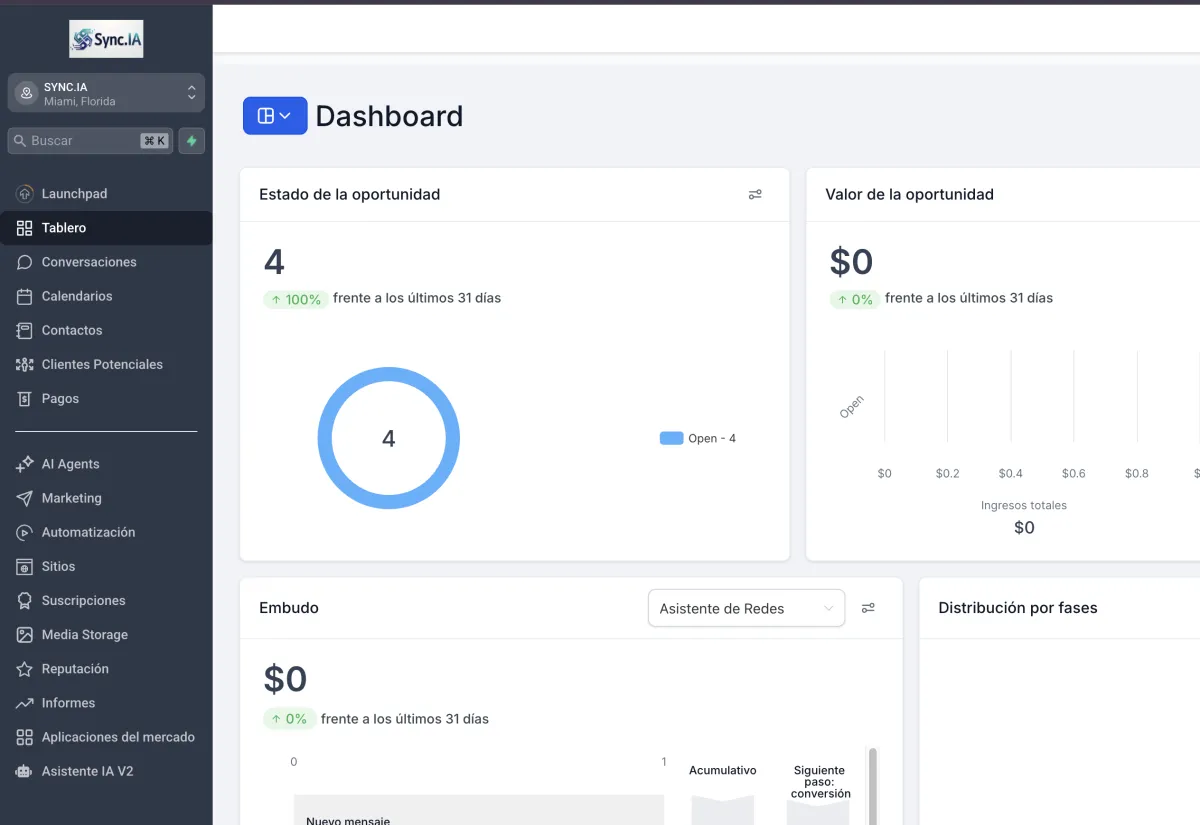Viewport: 1200px width, 825px height.
Task: Click the green lightning quick actions button
Action: (192, 141)
